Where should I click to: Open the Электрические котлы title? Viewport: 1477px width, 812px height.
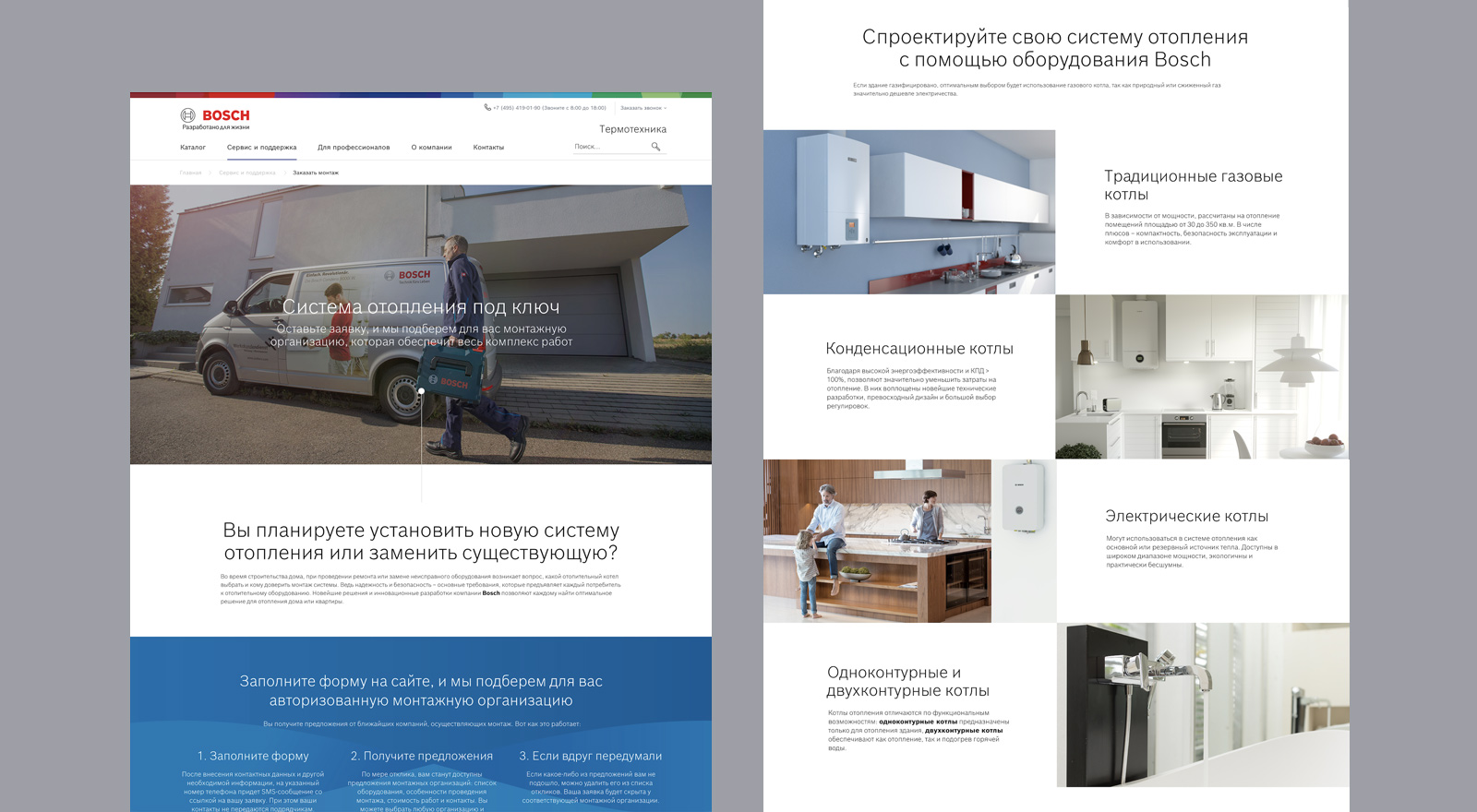coord(1187,517)
